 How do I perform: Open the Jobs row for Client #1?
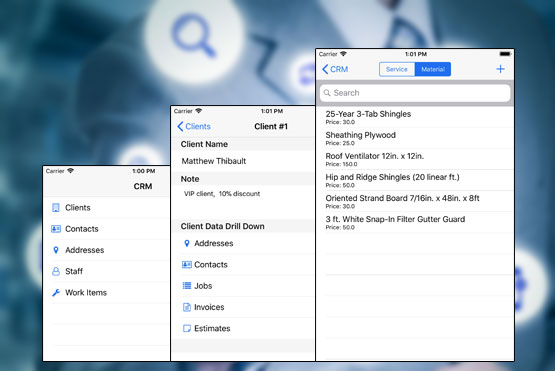point(243,286)
